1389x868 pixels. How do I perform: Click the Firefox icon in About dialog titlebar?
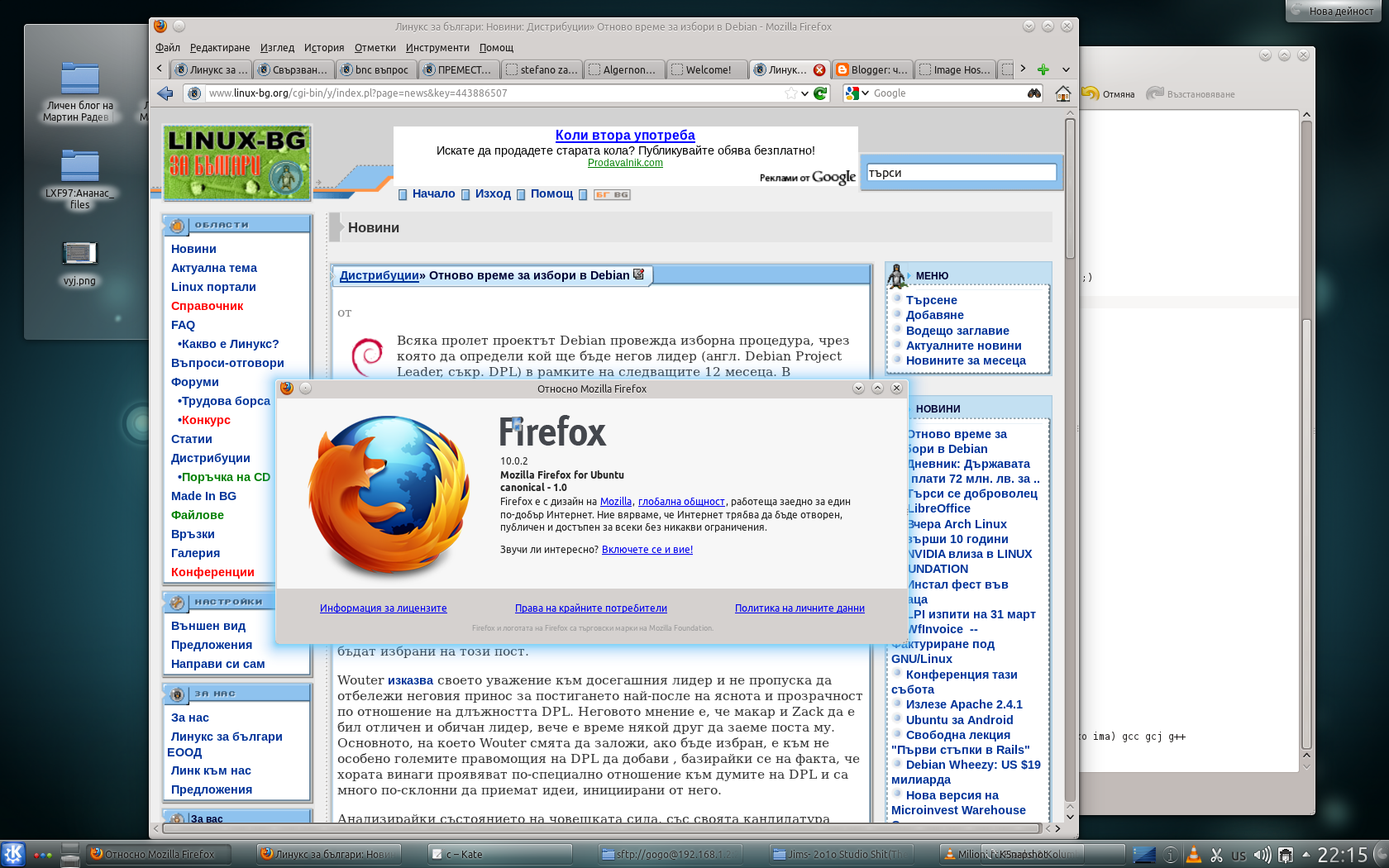click(x=287, y=388)
